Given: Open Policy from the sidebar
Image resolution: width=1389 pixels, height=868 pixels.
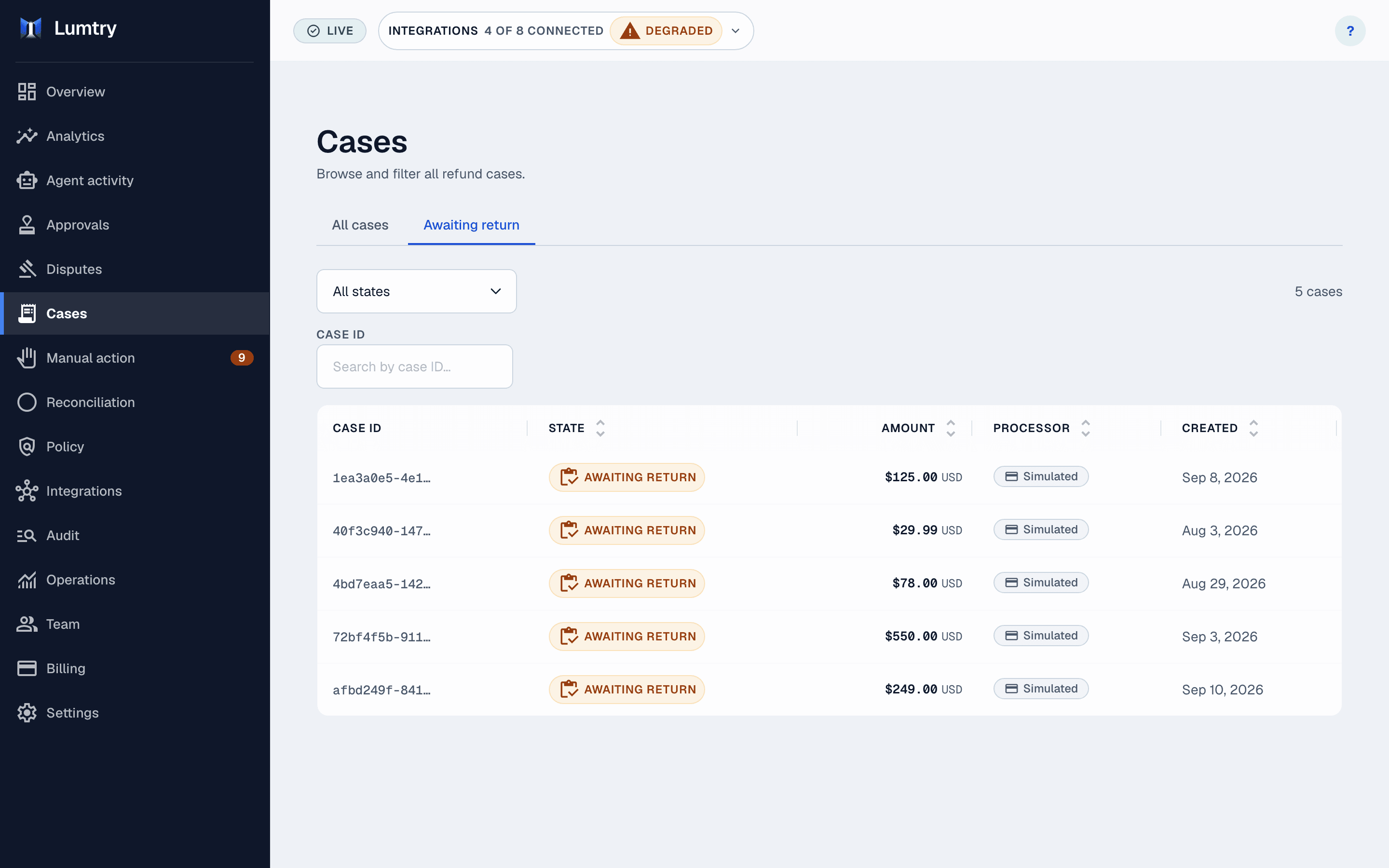Looking at the screenshot, I should click(x=135, y=447).
